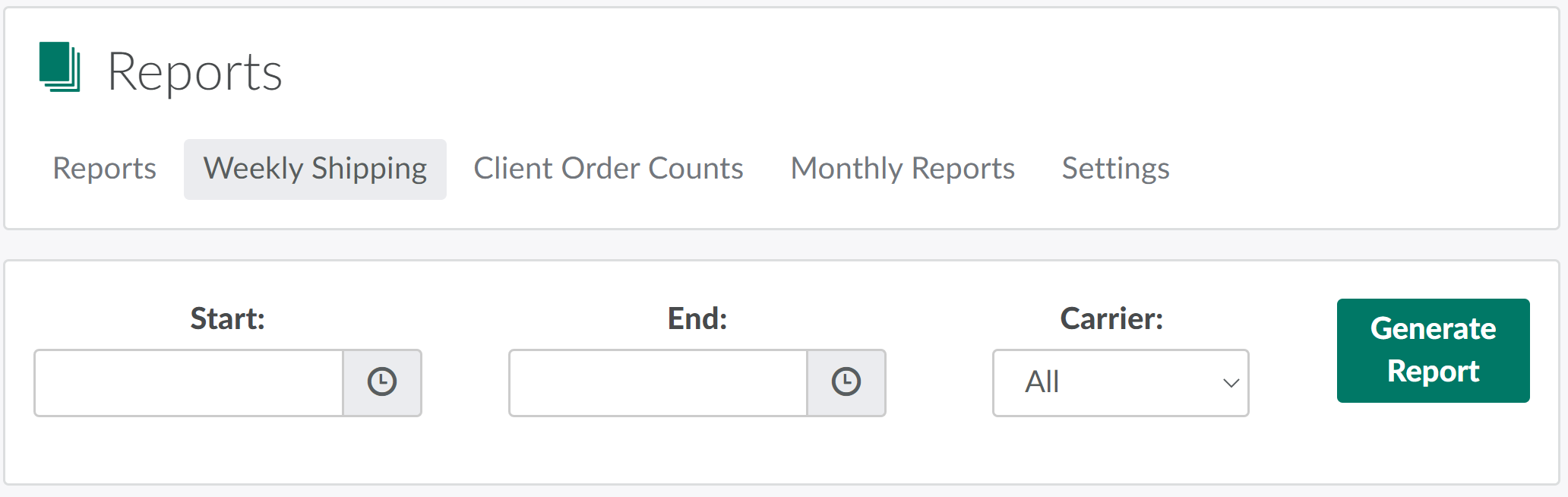Select the Weekly Shipping tab
Viewport: 1568px width, 497px height.
(x=315, y=169)
